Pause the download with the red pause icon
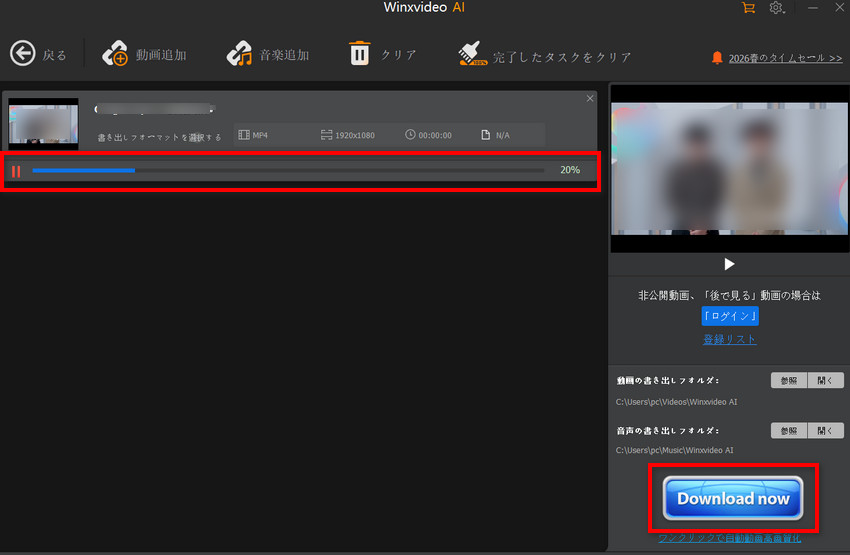 [x=16, y=171]
